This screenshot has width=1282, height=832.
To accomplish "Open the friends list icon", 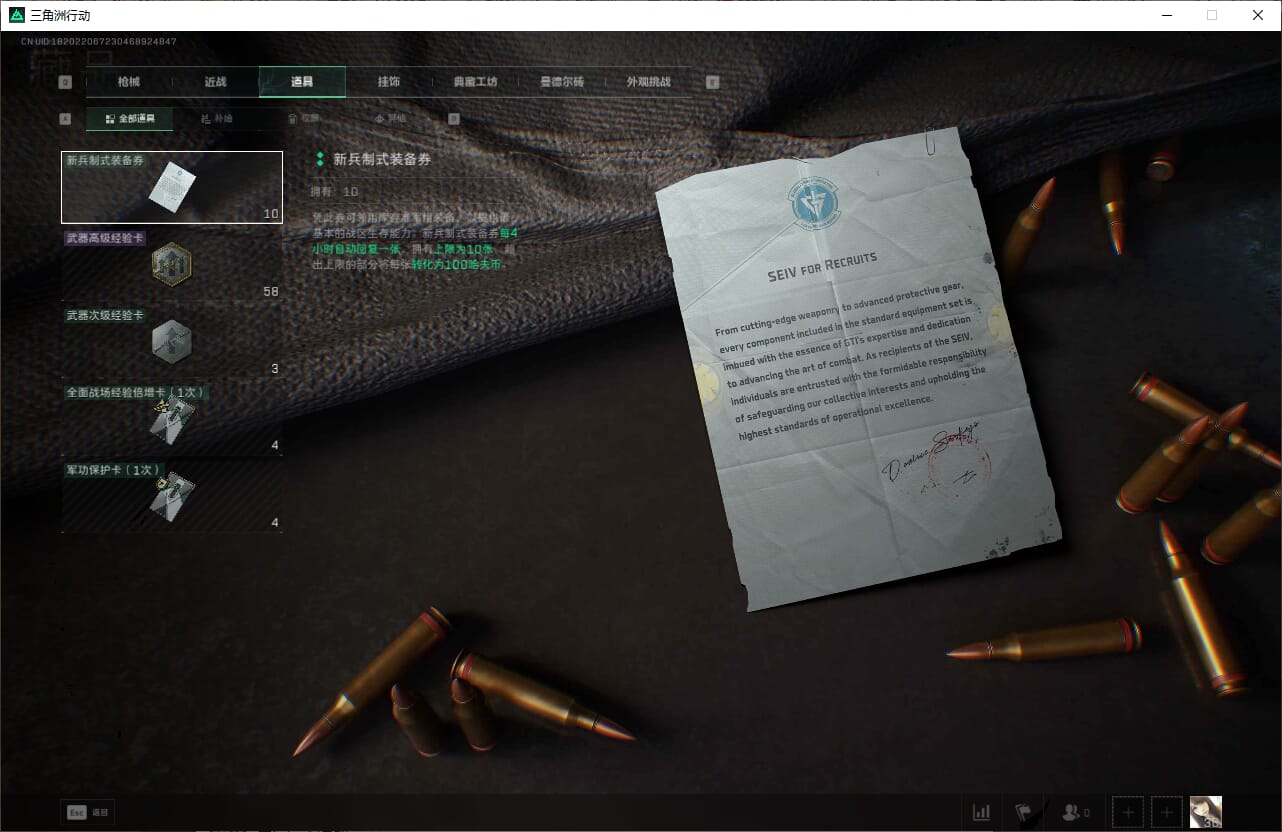I will pos(1075,813).
